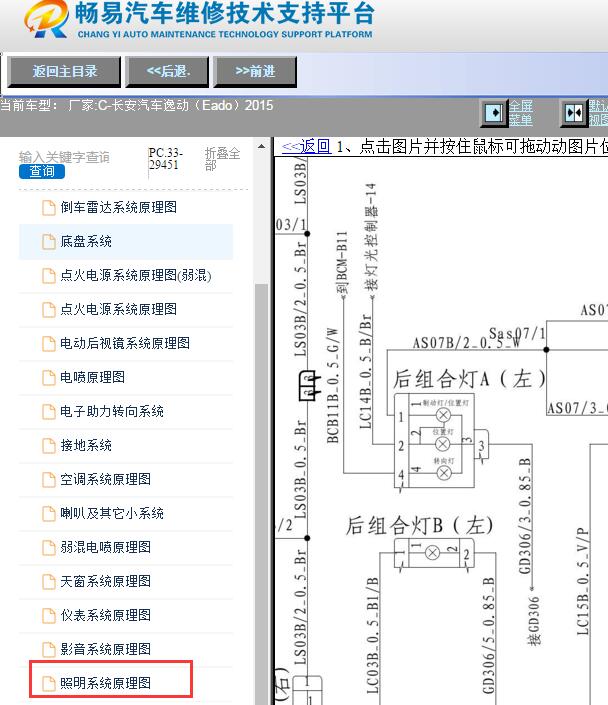Viewport: 608px width, 705px height.
Task: Click the sidebar scrollbar up arrow
Action: (261, 147)
